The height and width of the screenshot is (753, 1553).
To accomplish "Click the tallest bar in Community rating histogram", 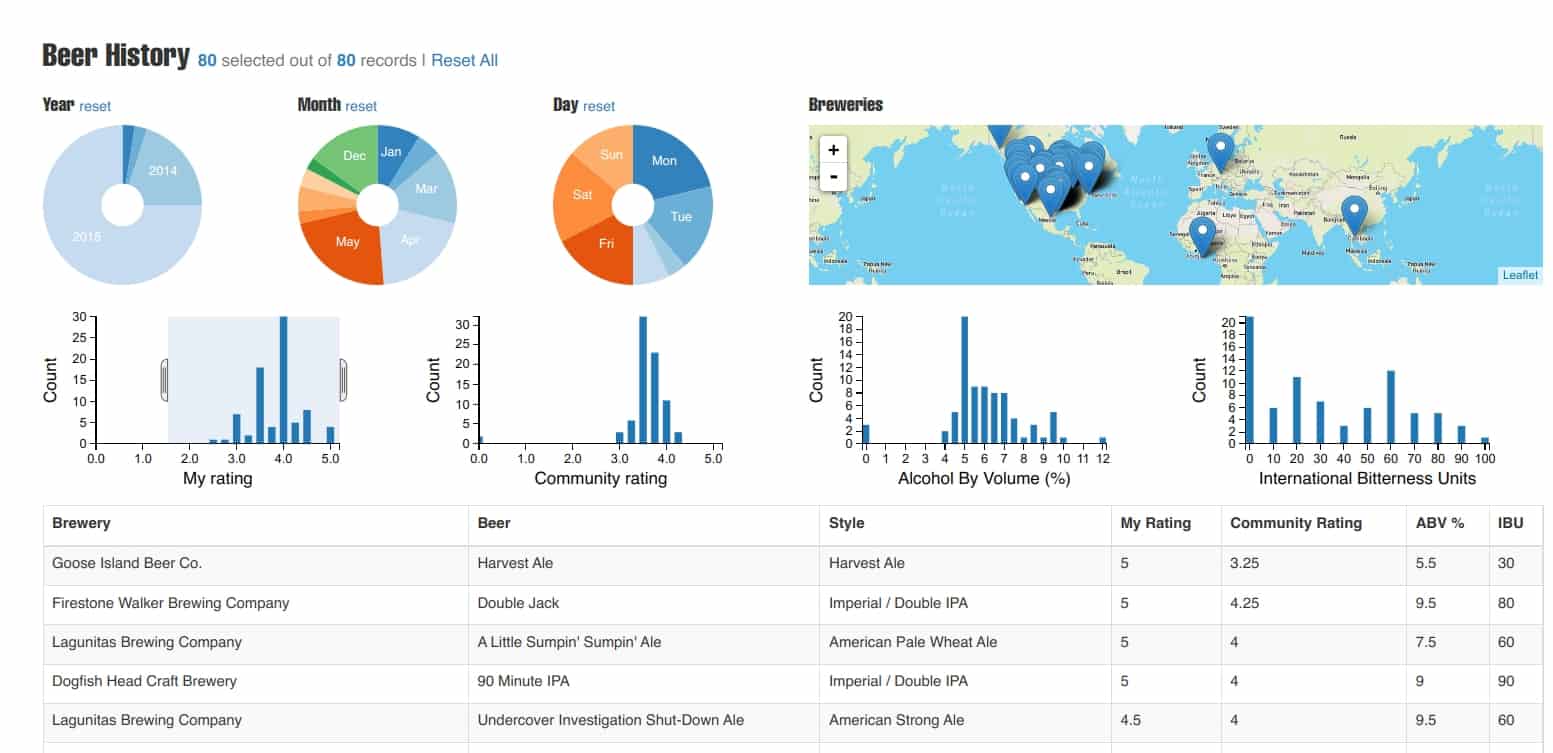I will tap(644, 380).
